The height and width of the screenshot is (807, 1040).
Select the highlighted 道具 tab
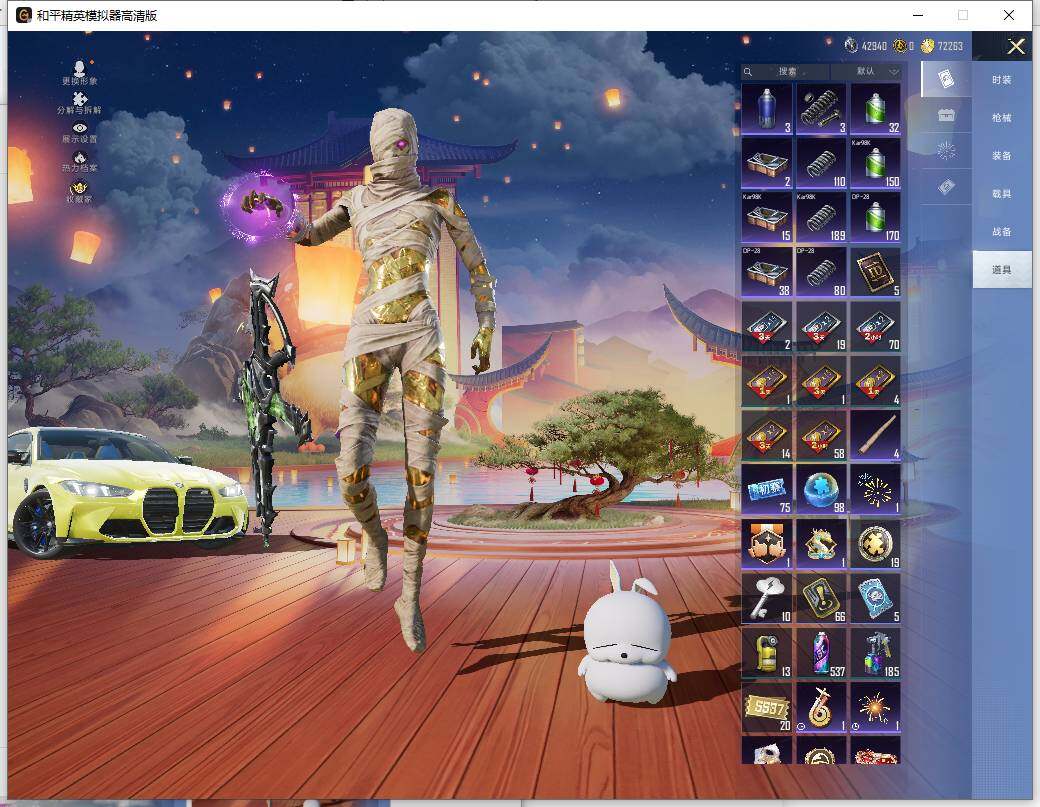[x=1002, y=269]
